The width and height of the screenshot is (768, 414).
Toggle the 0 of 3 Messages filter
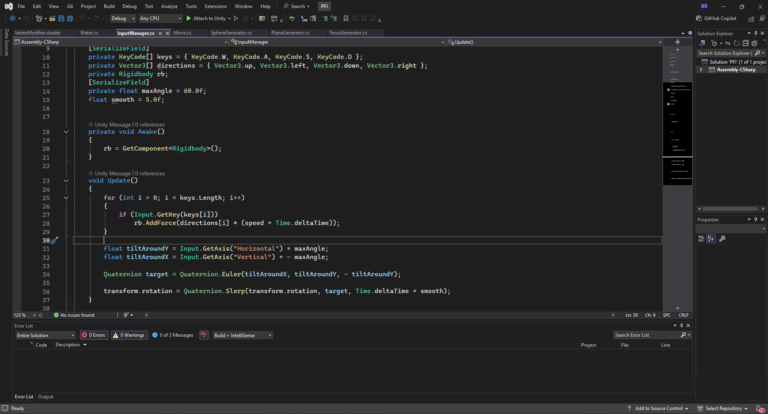172,335
